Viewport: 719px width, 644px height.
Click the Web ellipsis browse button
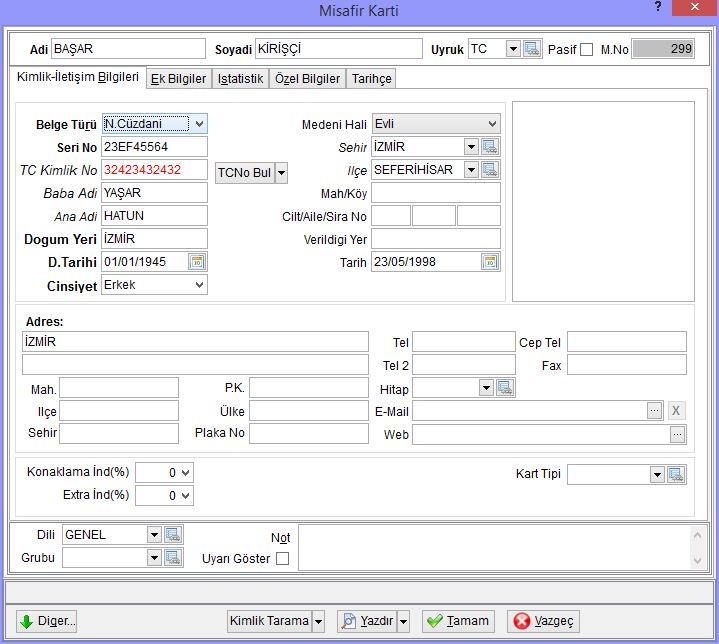[x=677, y=434]
